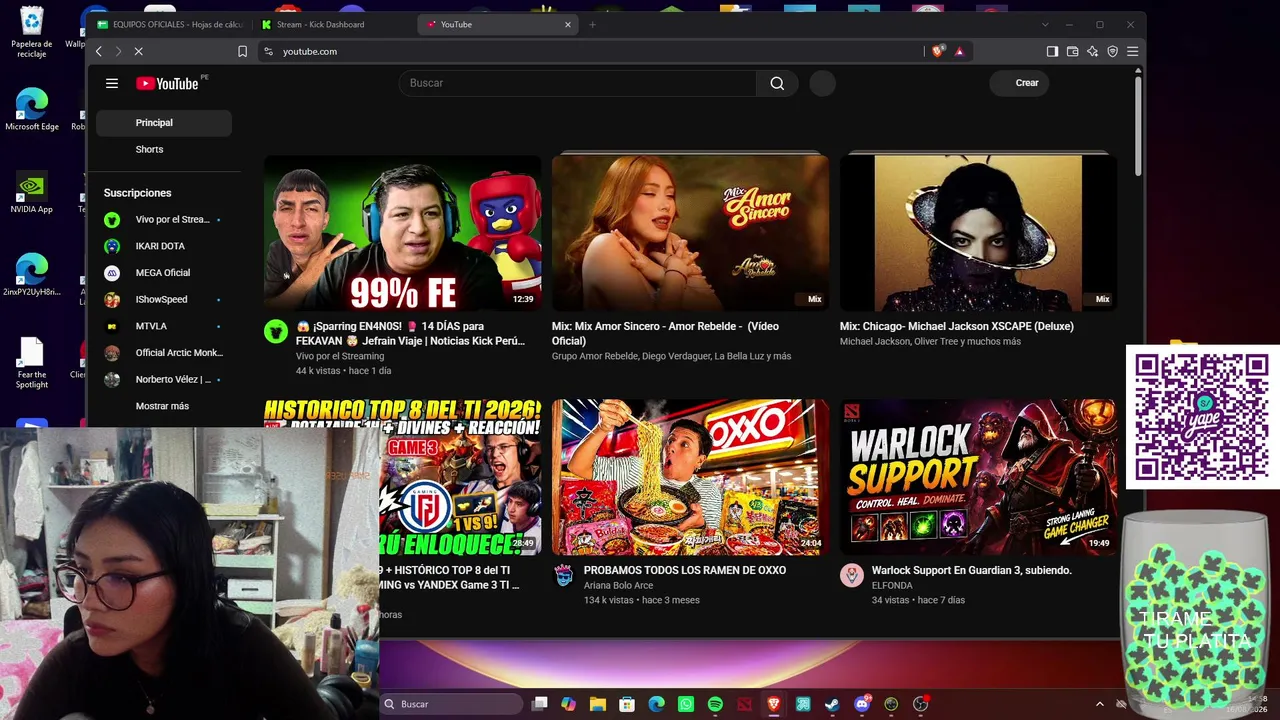Open File Explorer from the taskbar
The image size is (1280, 720).
[x=598, y=704]
